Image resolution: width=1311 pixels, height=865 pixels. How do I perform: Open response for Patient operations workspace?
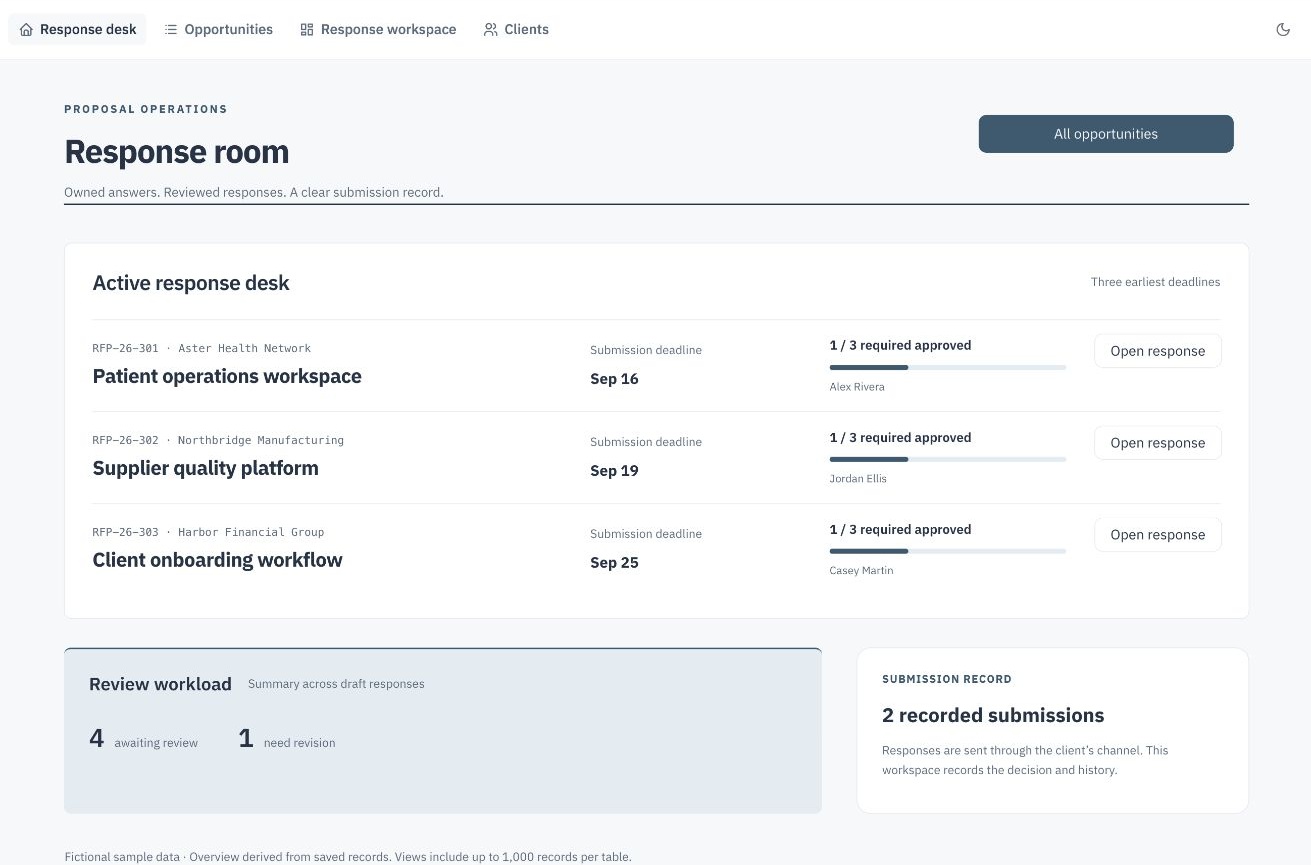1158,351
